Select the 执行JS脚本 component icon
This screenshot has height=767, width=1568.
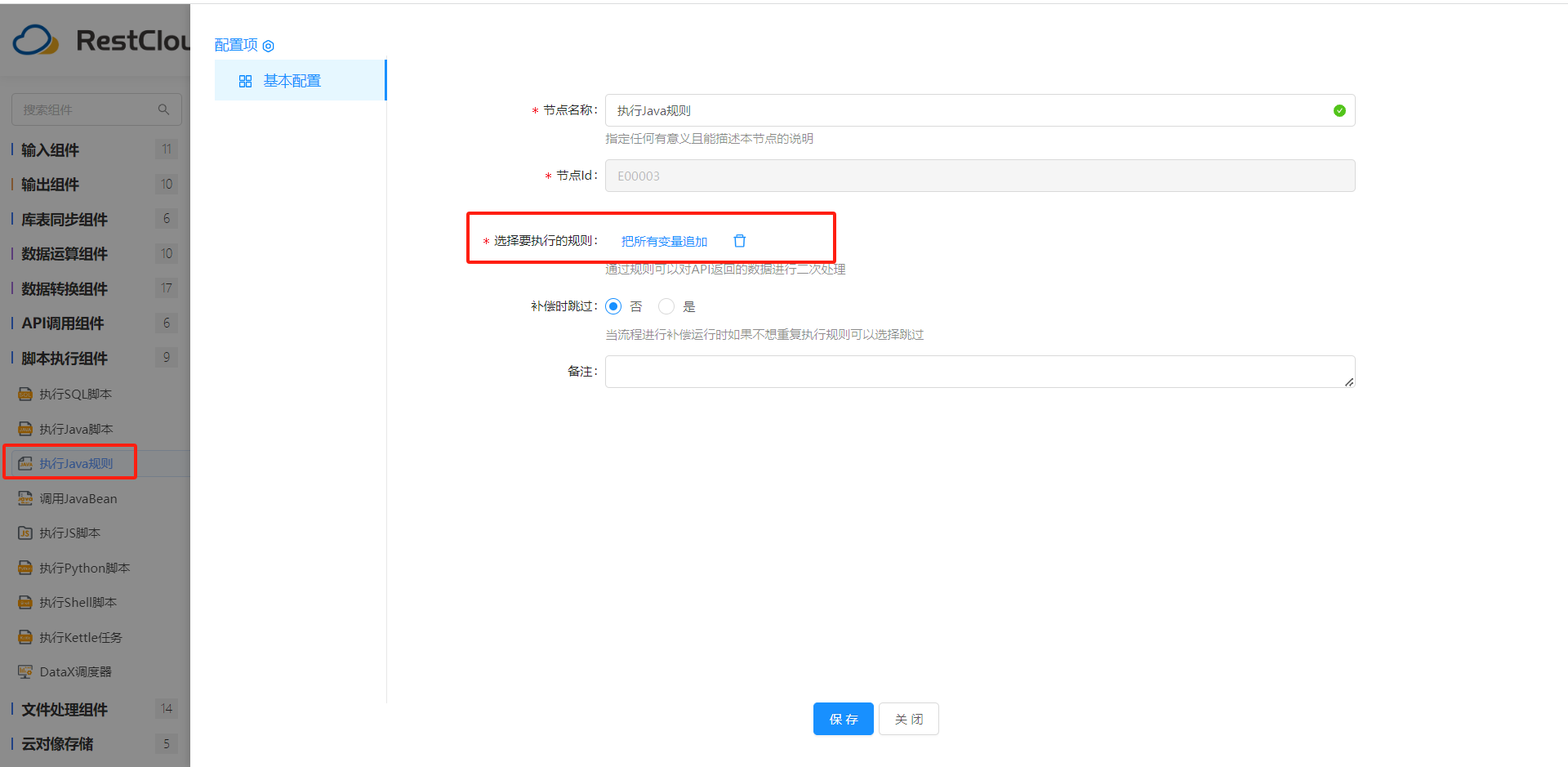coord(25,533)
